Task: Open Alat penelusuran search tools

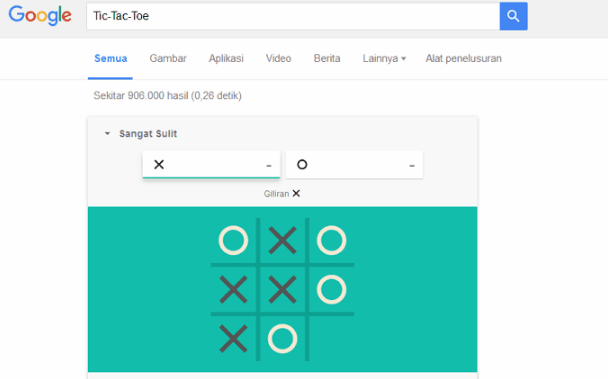Action: click(x=463, y=59)
